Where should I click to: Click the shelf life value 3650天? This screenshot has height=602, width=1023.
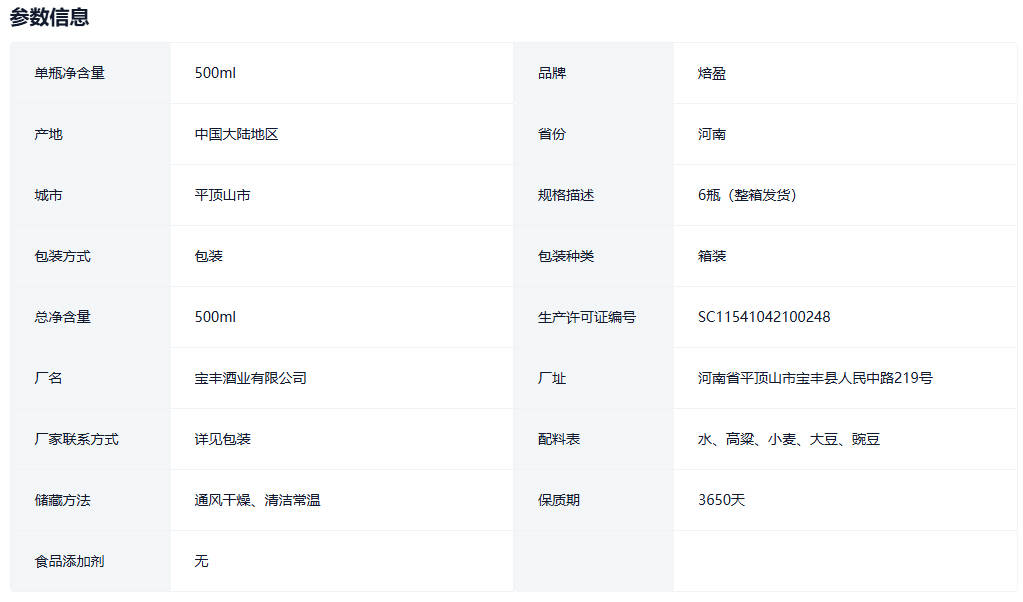[x=721, y=500]
